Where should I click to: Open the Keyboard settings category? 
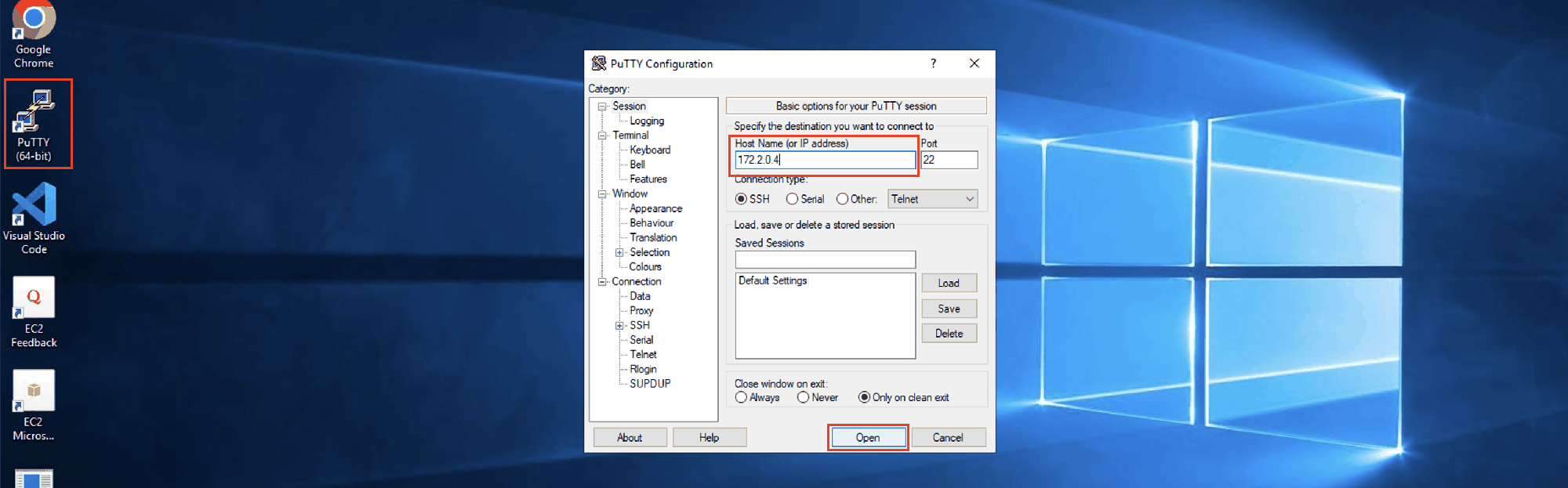pos(650,150)
